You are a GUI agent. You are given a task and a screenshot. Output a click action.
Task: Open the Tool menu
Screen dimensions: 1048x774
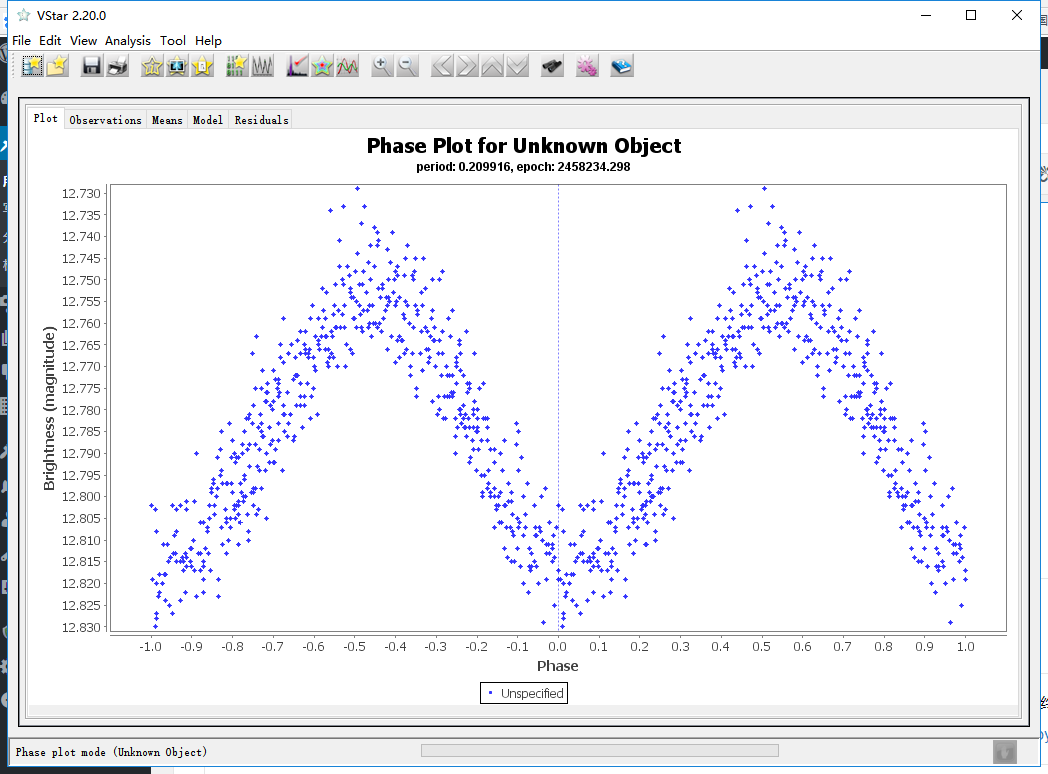pyautogui.click(x=172, y=41)
